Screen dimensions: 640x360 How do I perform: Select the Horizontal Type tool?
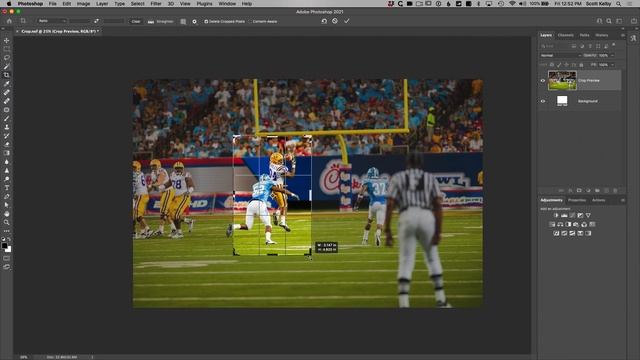click(x=7, y=188)
